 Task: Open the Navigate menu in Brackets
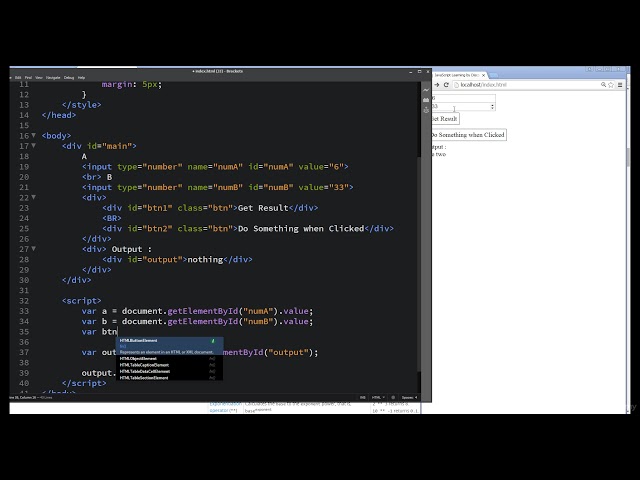point(53,78)
